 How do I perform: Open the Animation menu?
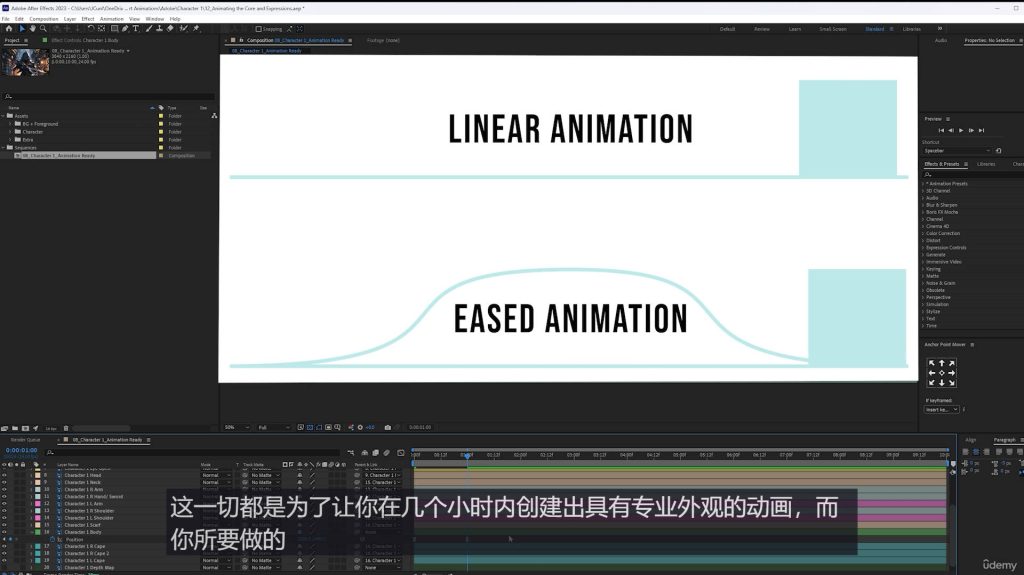[112, 19]
